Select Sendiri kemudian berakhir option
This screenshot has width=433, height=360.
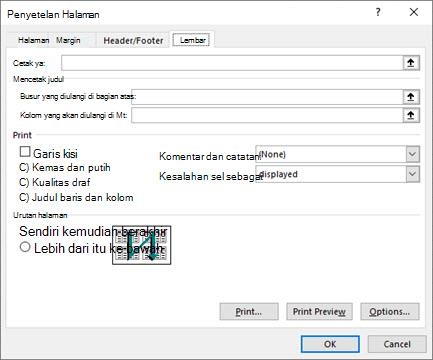[x=93, y=231]
